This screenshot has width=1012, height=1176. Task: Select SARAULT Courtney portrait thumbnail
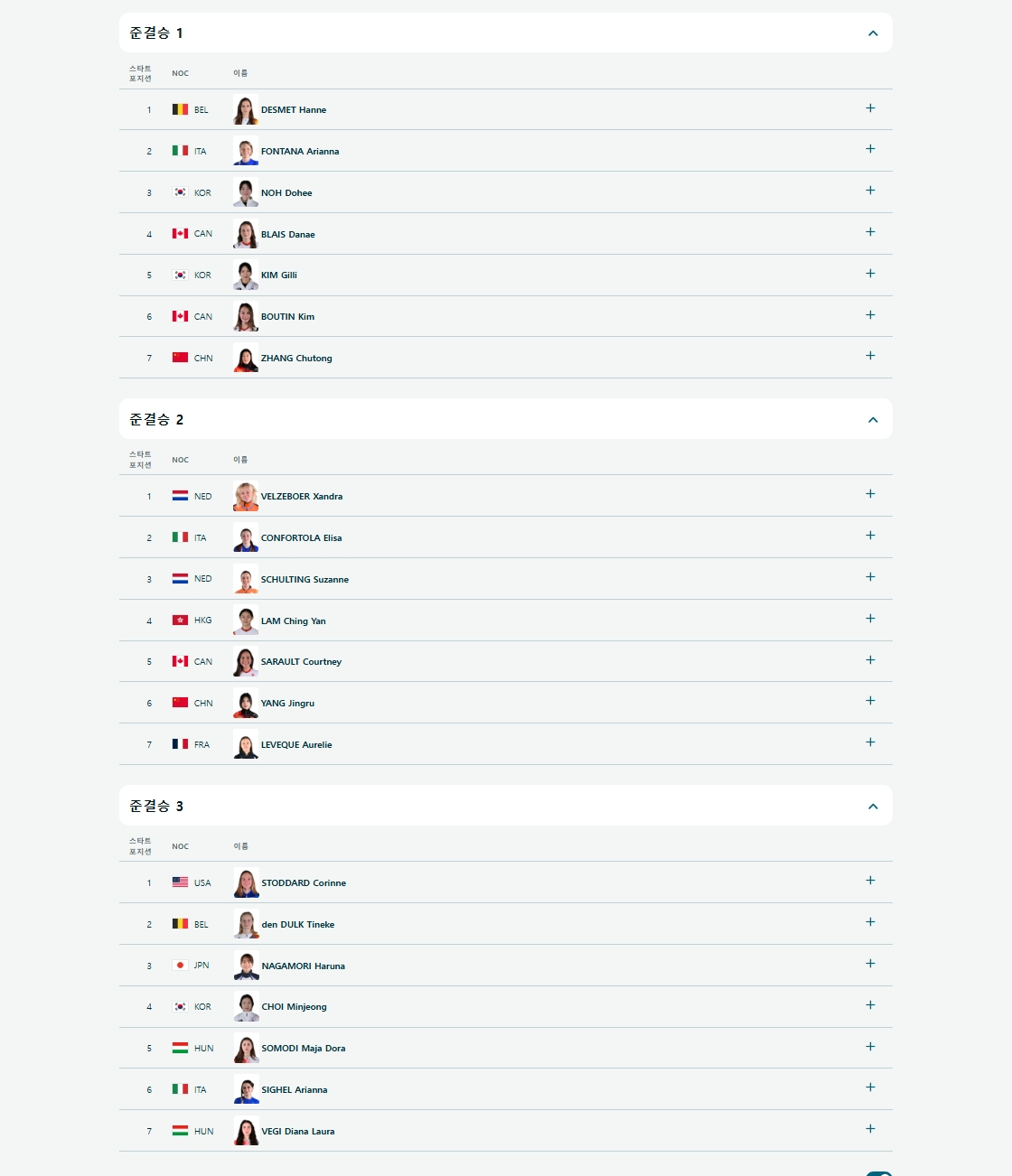[x=246, y=661]
